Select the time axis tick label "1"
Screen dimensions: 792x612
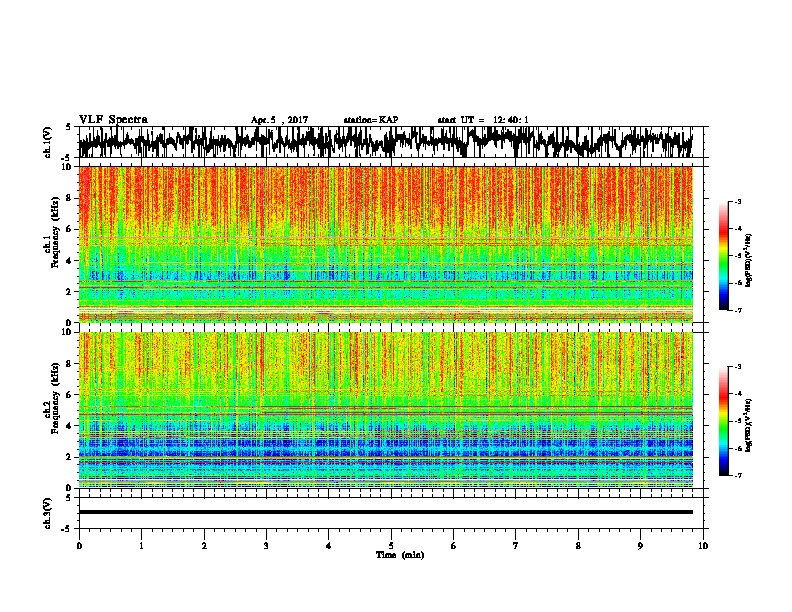click(141, 546)
